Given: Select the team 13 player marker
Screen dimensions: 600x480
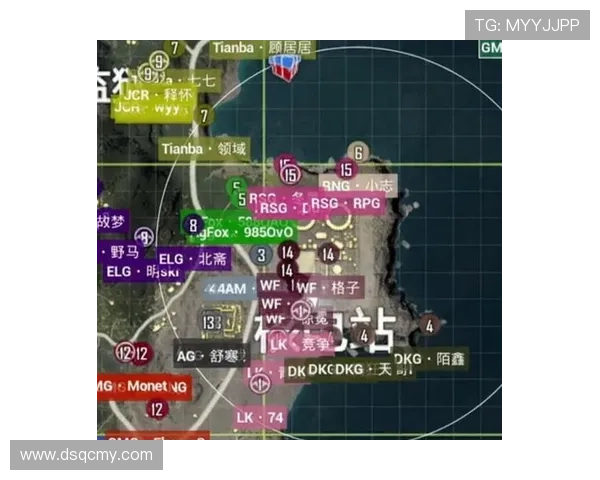Looking at the screenshot, I should pos(211,322).
